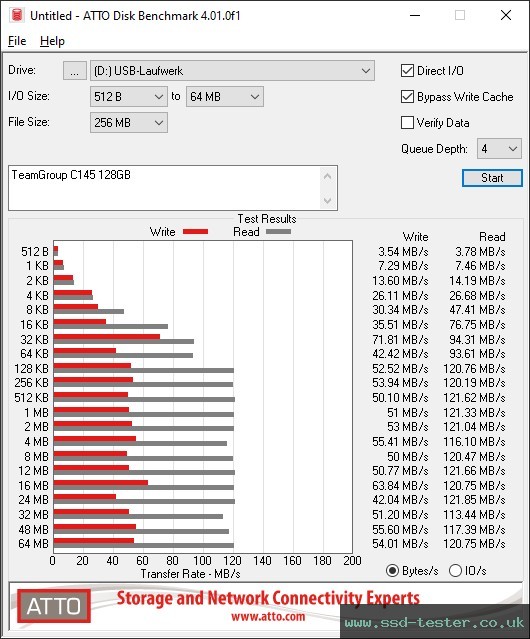This screenshot has height=639, width=530.
Task: Click the 24 MB read value 121.85 MB/s
Action: coord(475,500)
